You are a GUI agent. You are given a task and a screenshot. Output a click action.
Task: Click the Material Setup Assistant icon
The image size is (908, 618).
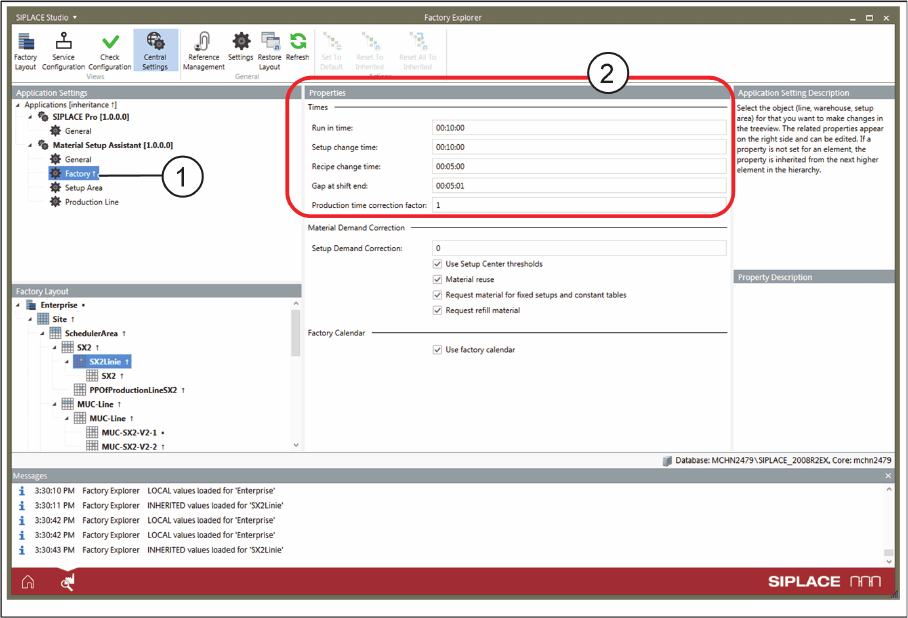tap(43, 145)
